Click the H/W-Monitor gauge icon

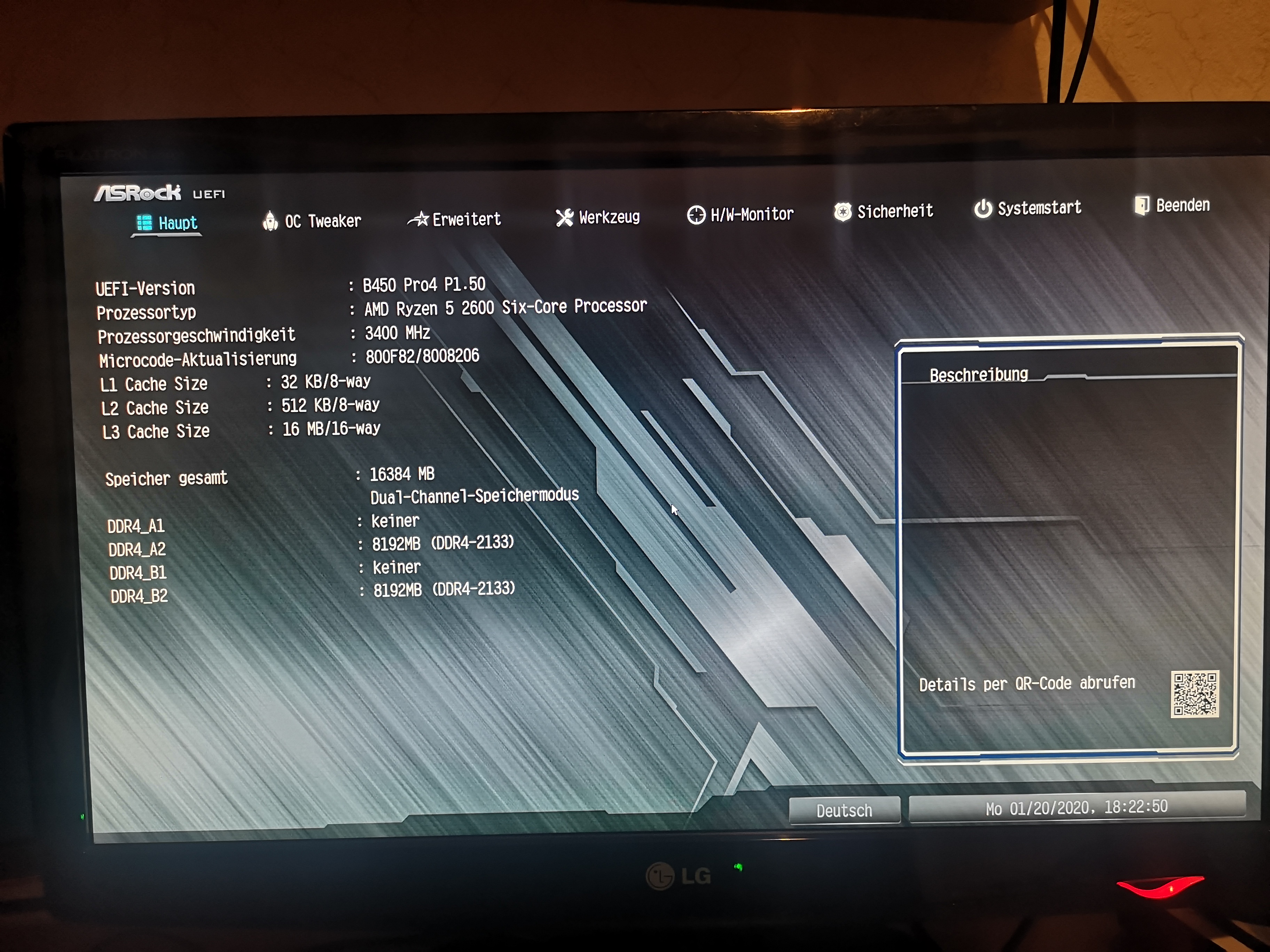coord(696,215)
